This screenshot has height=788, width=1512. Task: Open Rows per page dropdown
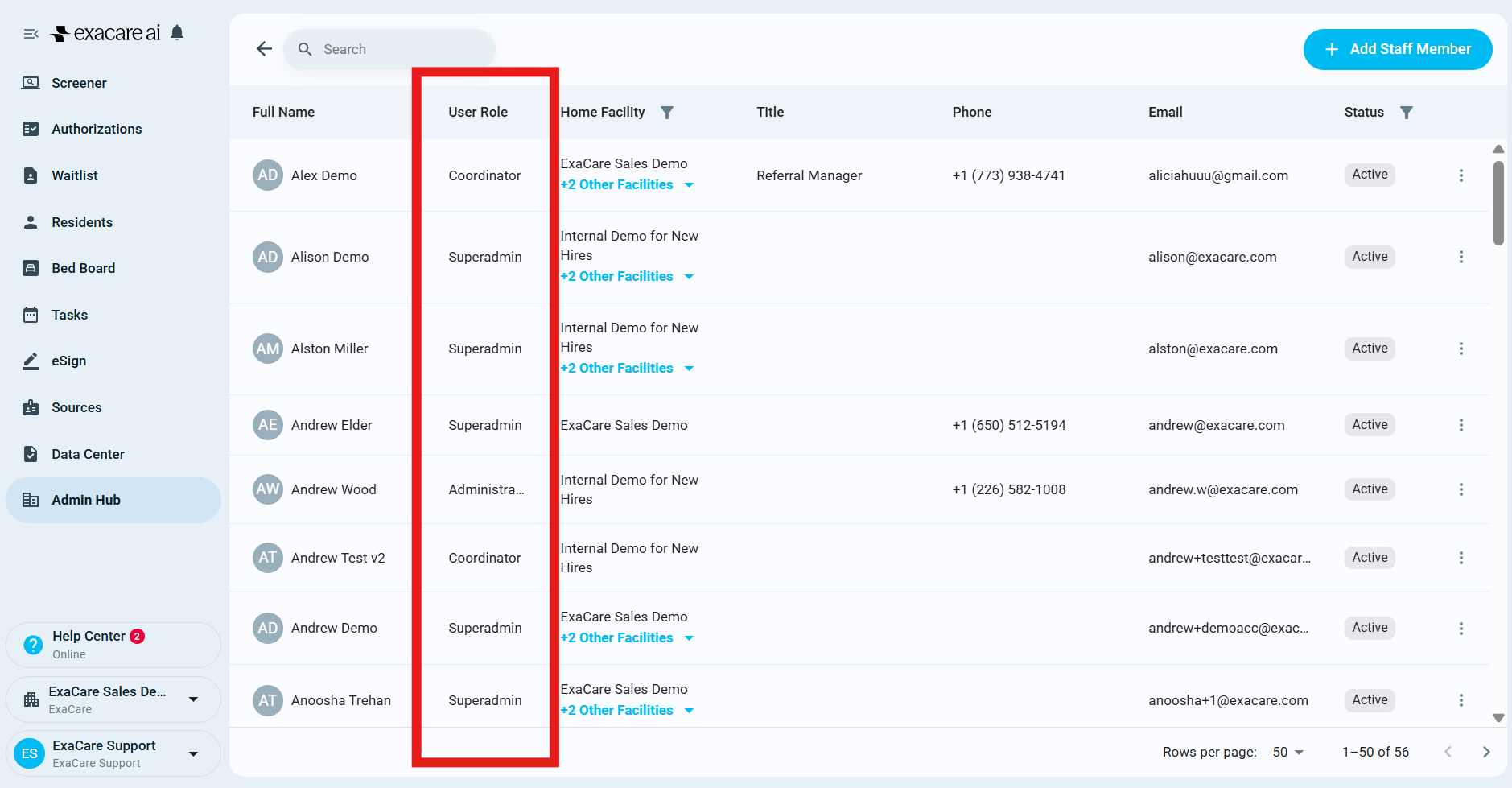pos(1287,752)
